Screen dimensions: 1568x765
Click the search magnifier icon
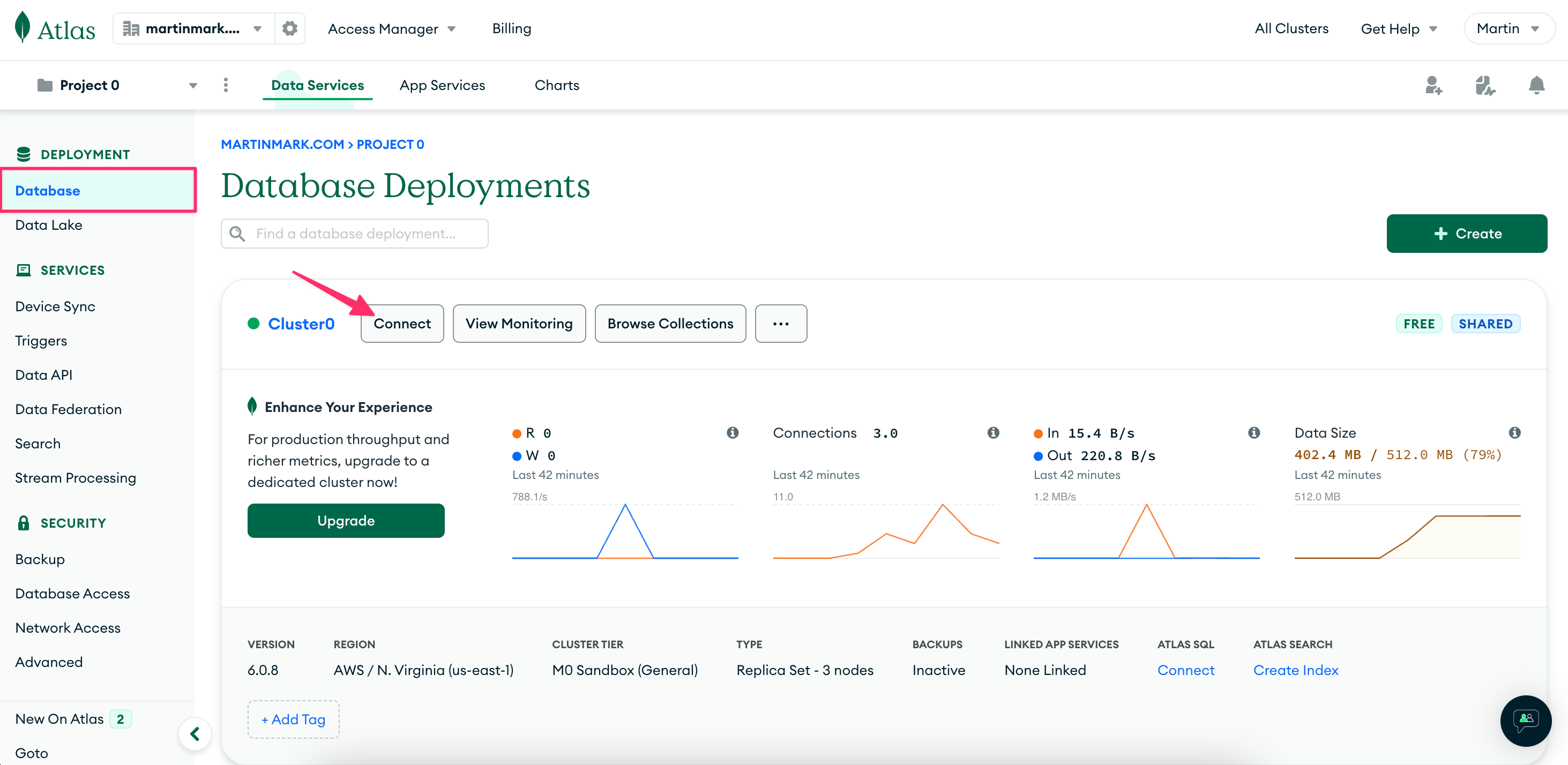(237, 234)
